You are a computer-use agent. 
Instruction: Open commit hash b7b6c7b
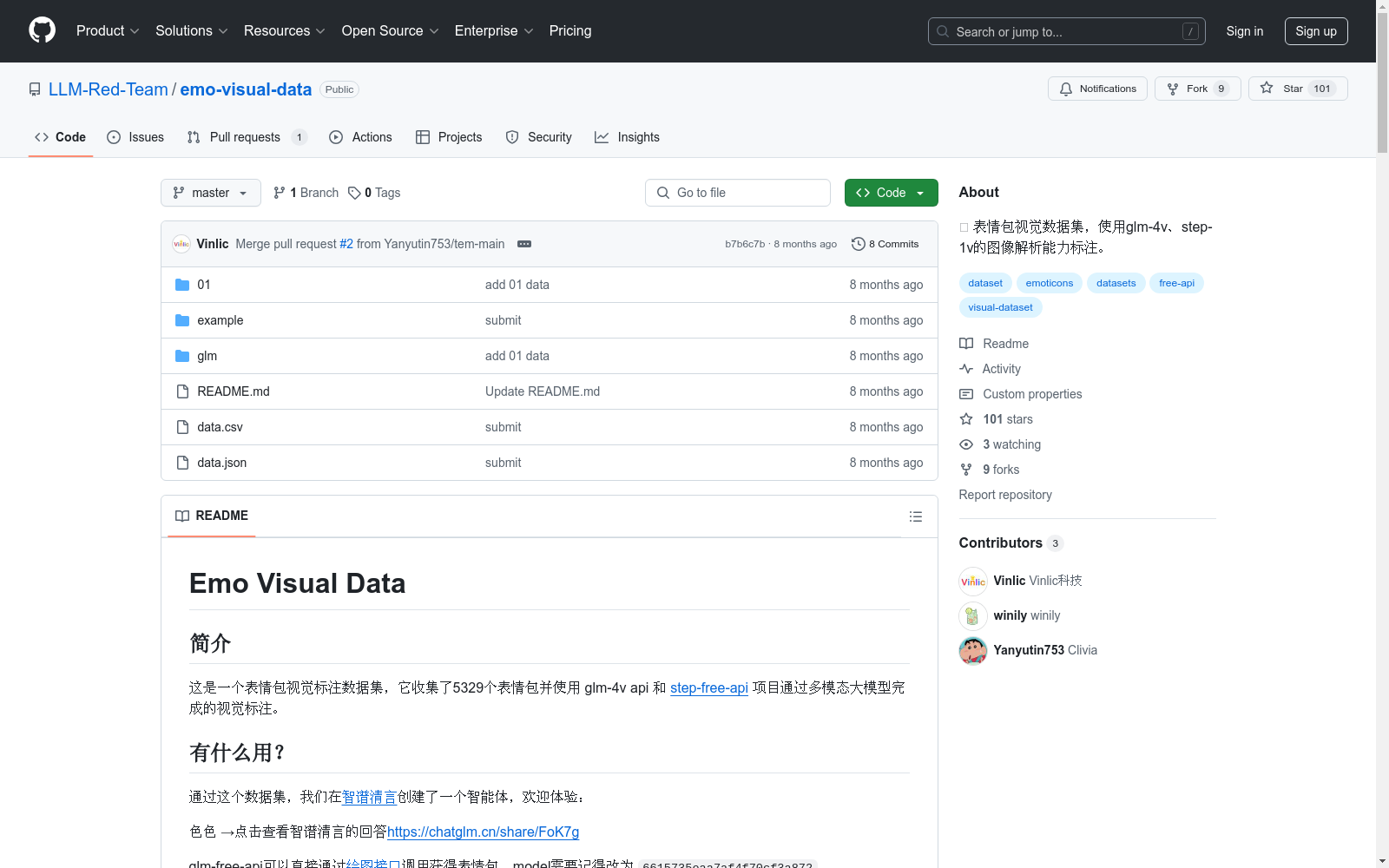(x=745, y=244)
